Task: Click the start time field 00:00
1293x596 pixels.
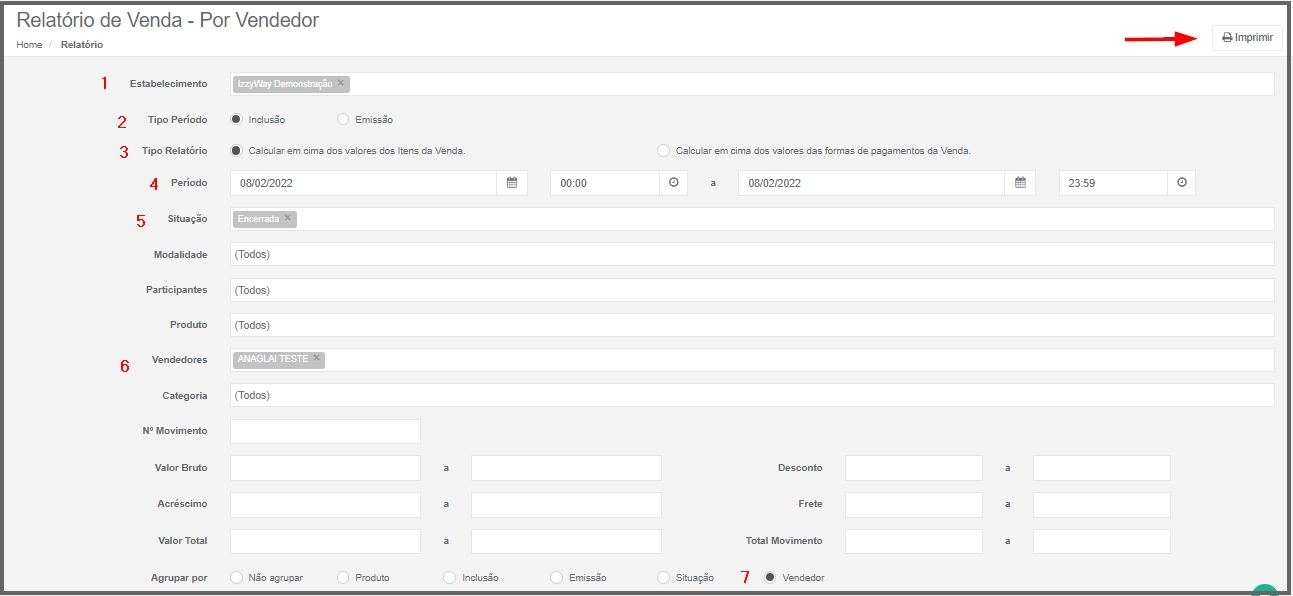Action: pos(604,183)
